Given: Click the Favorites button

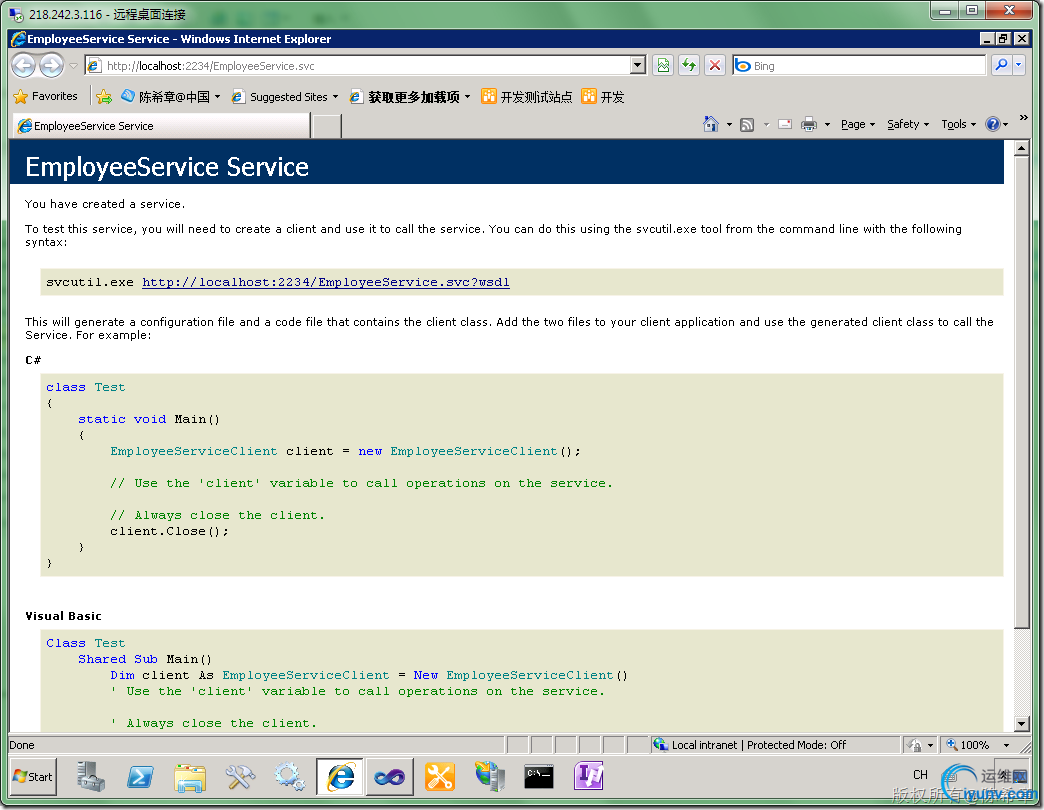Looking at the screenshot, I should coord(46,97).
